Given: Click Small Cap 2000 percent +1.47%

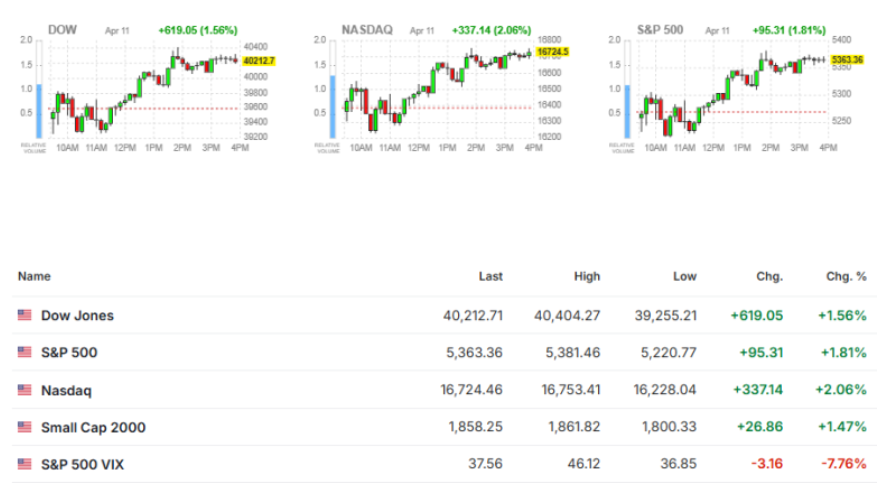Looking at the screenshot, I should (842, 427).
